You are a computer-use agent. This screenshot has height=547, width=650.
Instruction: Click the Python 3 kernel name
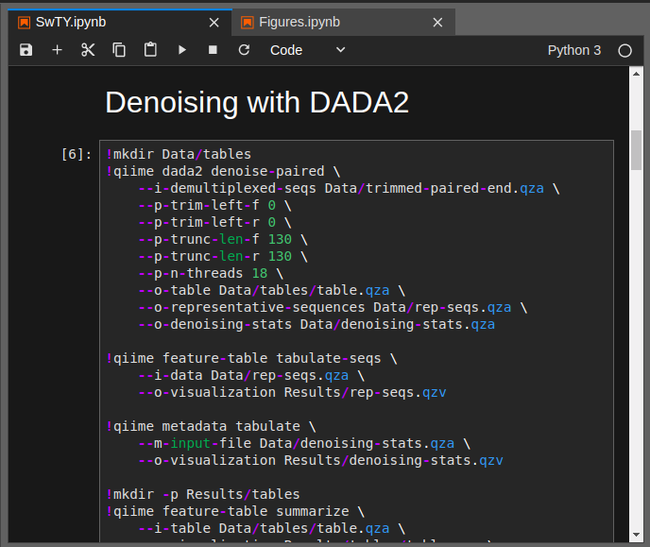point(574,50)
